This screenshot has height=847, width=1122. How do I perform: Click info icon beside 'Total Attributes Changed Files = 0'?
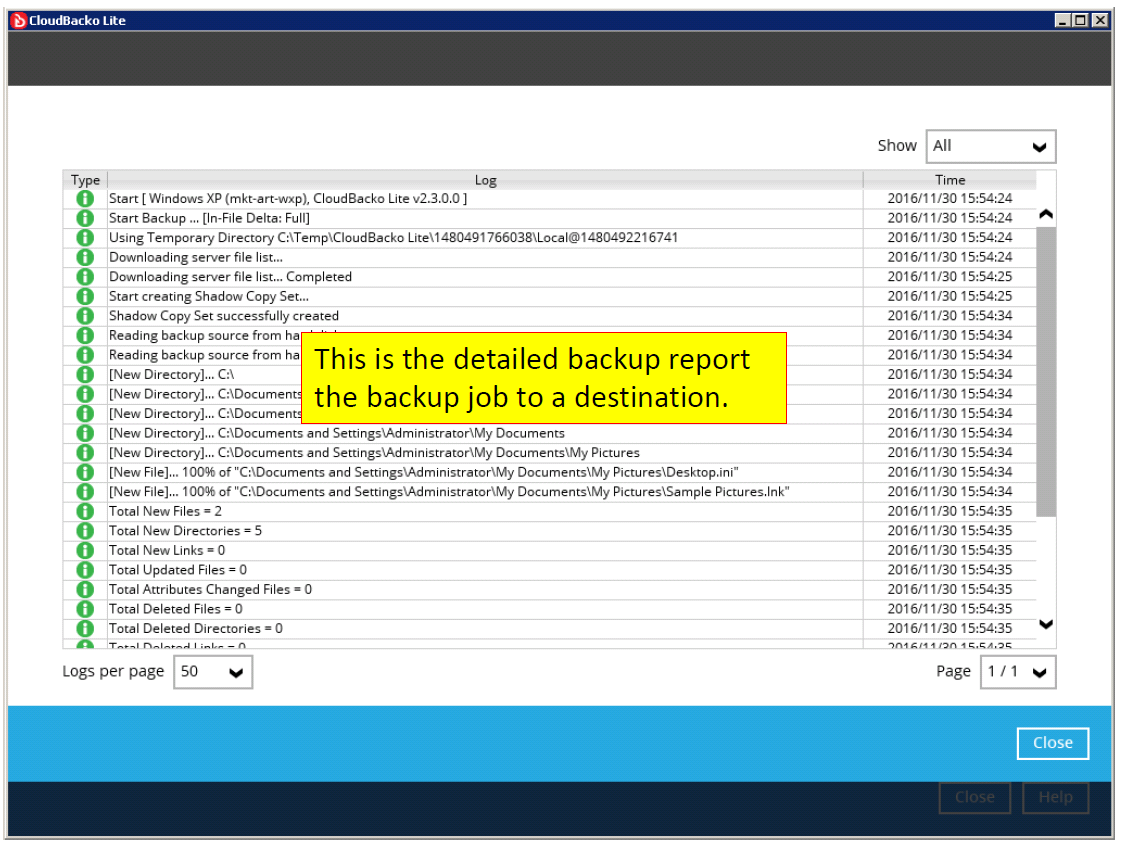85,589
